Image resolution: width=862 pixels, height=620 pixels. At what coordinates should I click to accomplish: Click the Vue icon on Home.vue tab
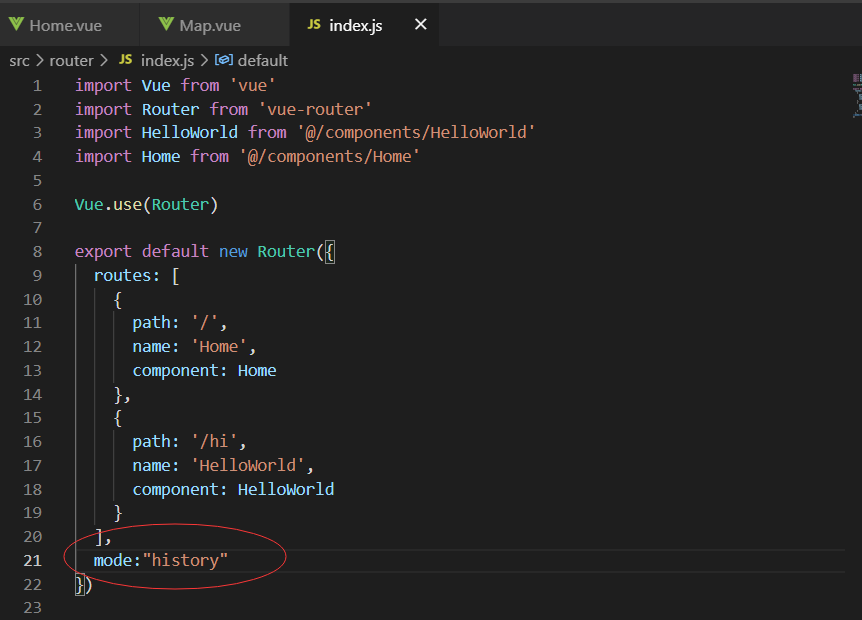coord(16,24)
